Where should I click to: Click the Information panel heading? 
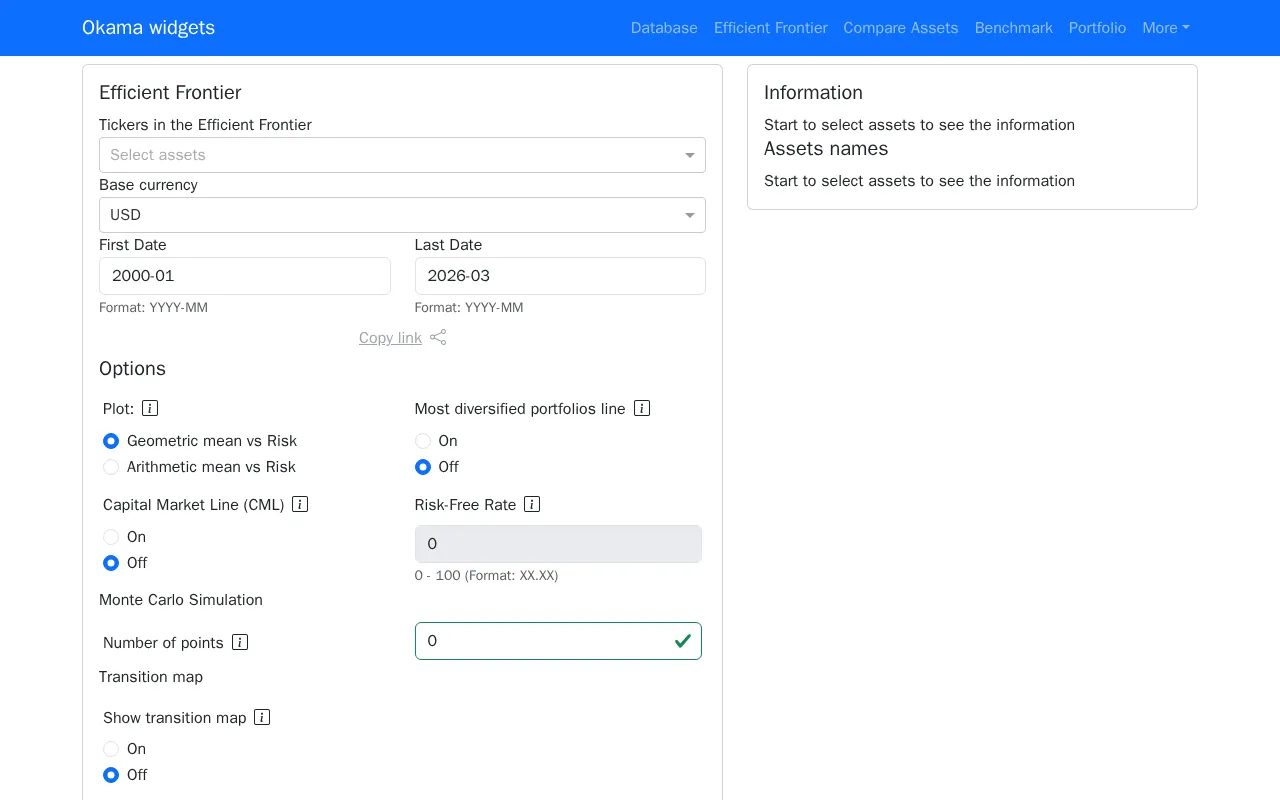(813, 92)
